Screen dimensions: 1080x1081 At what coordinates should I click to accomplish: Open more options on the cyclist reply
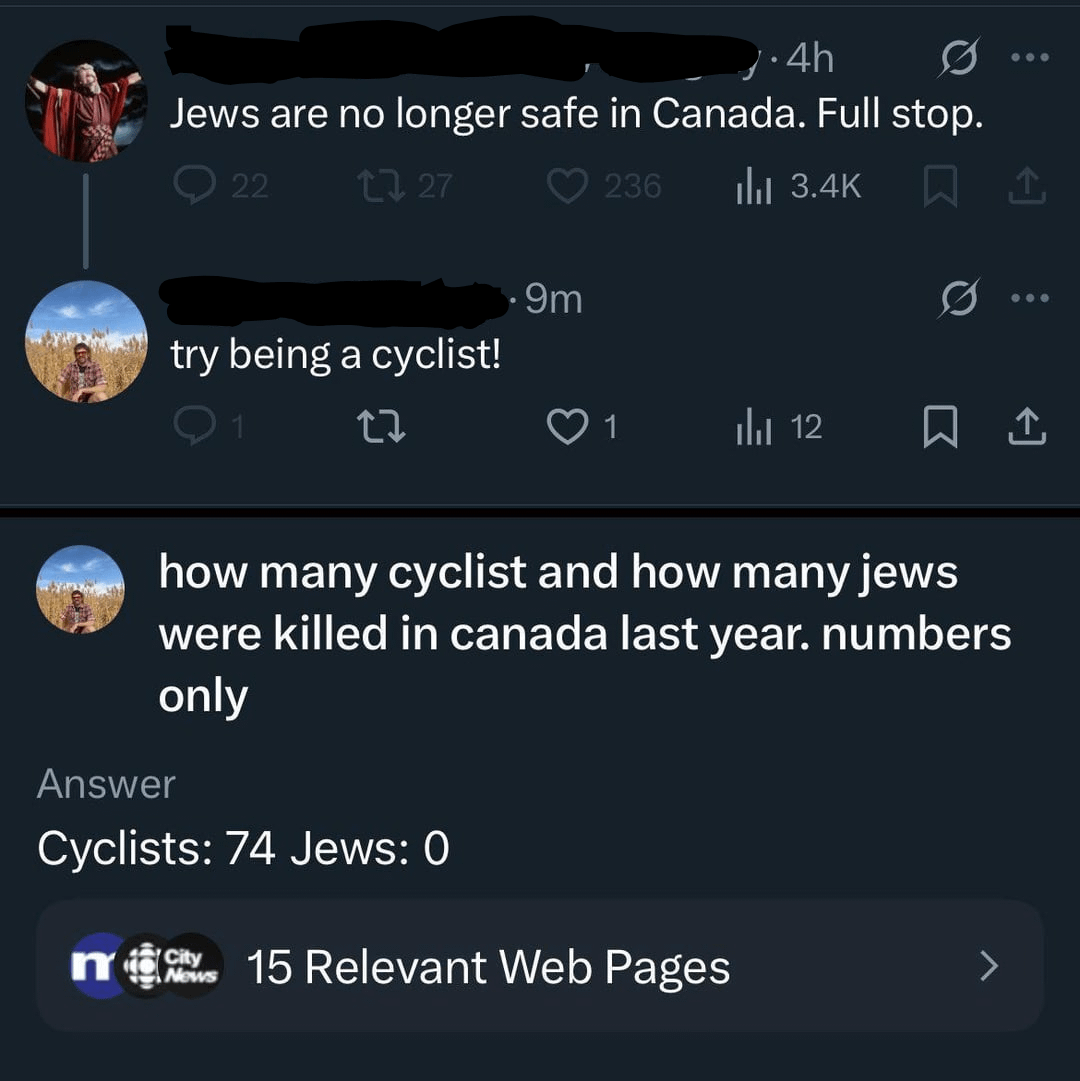point(1029,299)
